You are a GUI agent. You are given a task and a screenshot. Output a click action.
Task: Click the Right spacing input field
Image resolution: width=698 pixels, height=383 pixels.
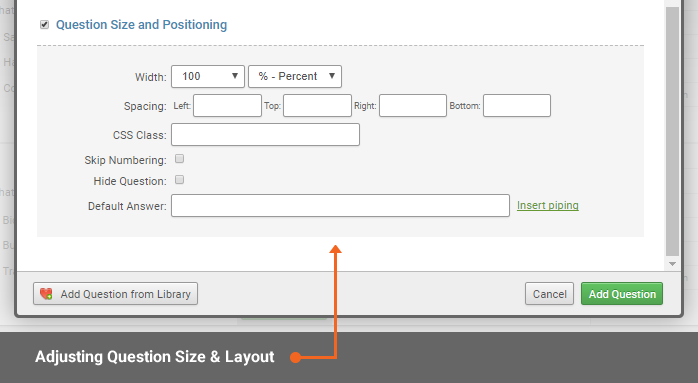[413, 106]
